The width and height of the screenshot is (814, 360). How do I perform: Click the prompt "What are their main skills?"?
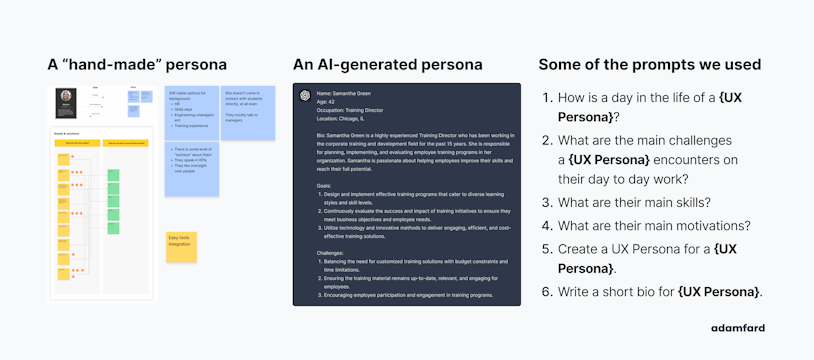(x=627, y=202)
